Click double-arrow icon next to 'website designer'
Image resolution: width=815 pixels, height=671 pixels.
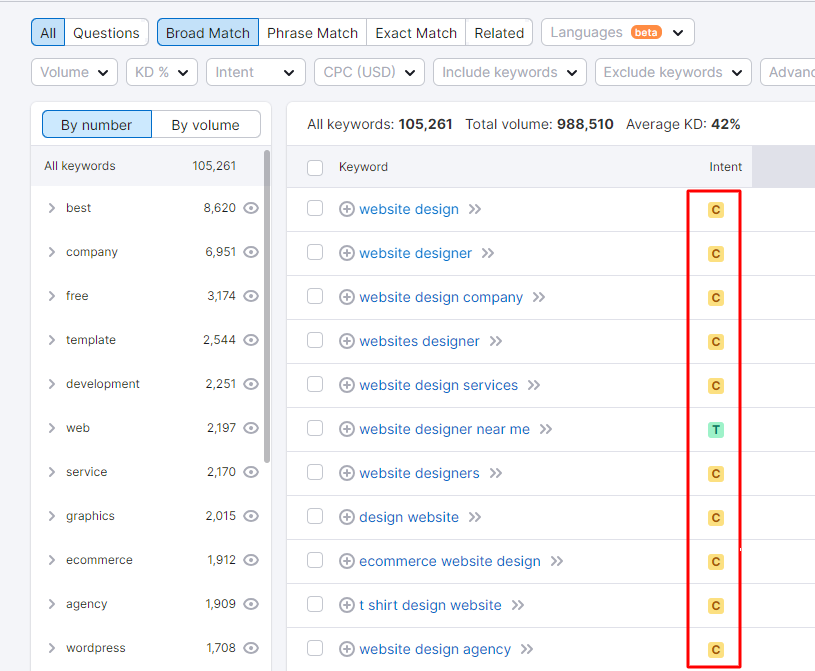(488, 253)
